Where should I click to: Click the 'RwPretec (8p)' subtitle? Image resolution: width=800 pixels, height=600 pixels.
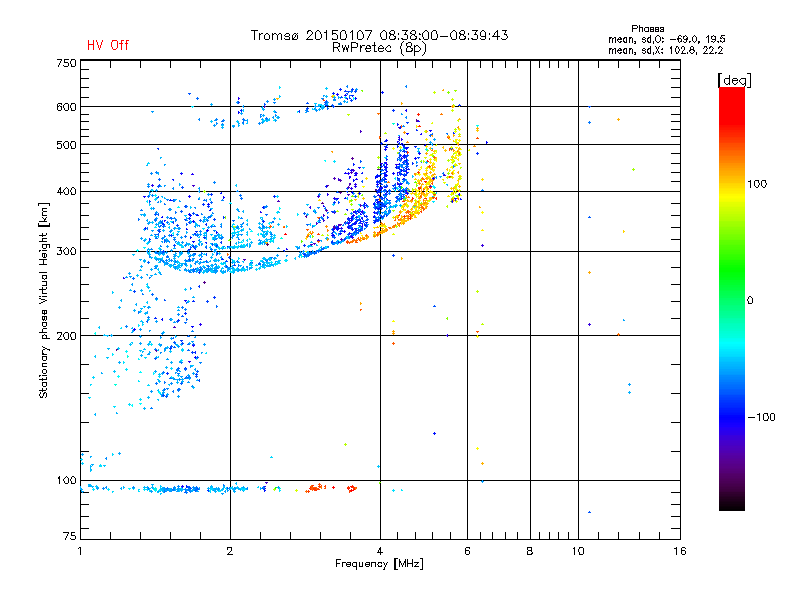[379, 48]
